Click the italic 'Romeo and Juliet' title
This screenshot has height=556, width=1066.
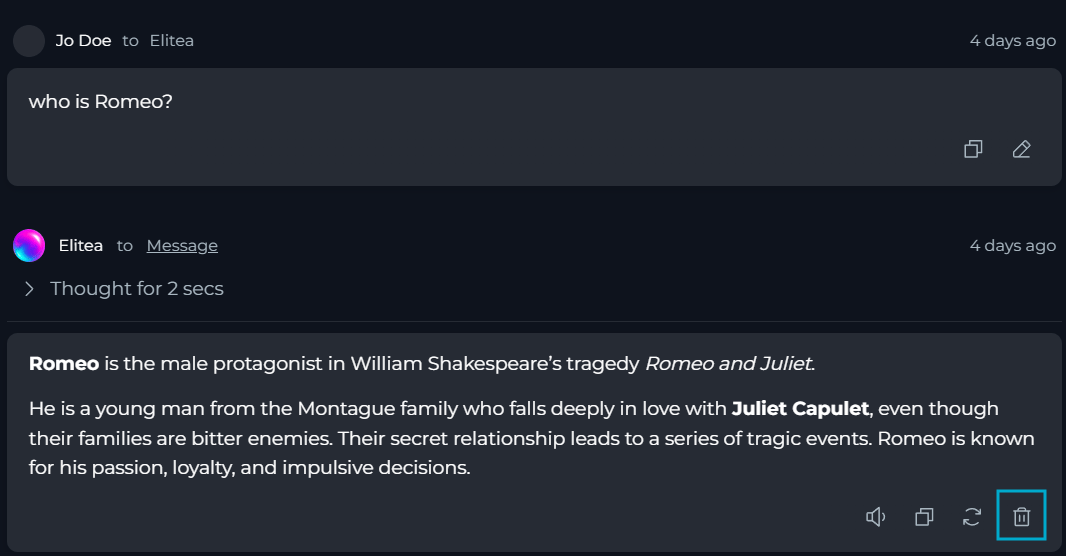click(729, 364)
